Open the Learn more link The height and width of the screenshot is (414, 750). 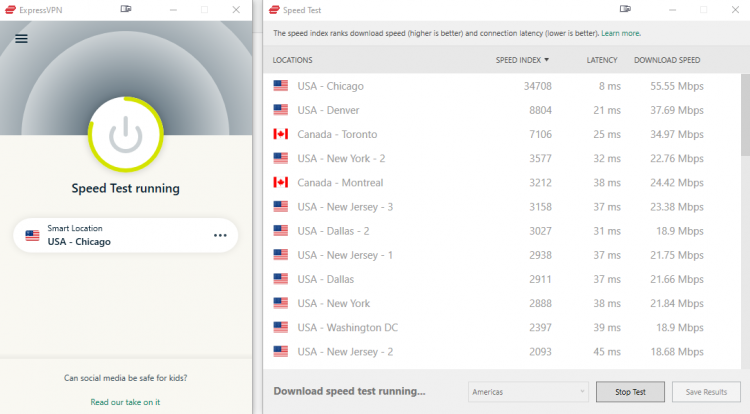621,33
